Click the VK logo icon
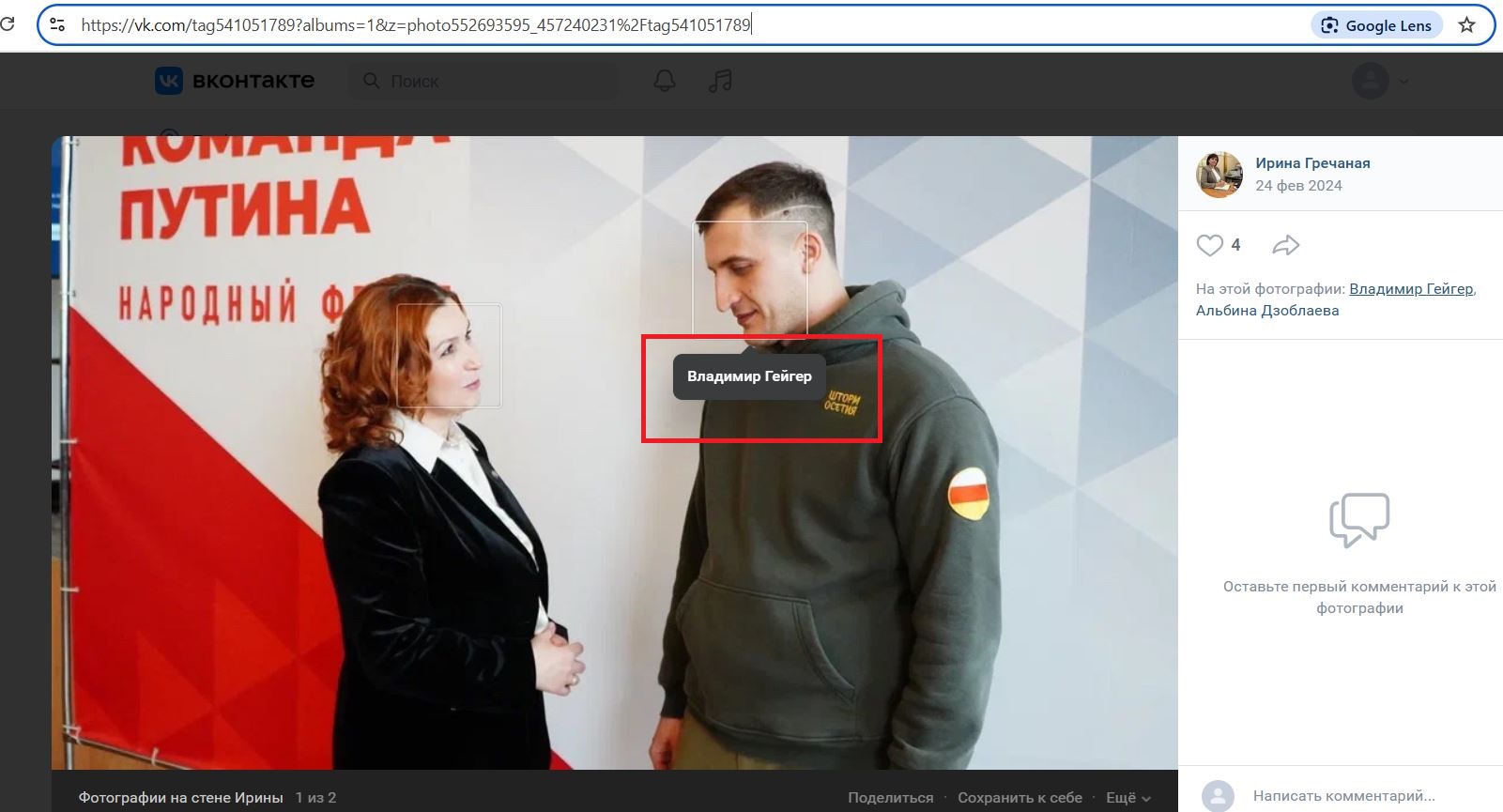Viewport: 1503px width, 812px height. click(x=169, y=81)
